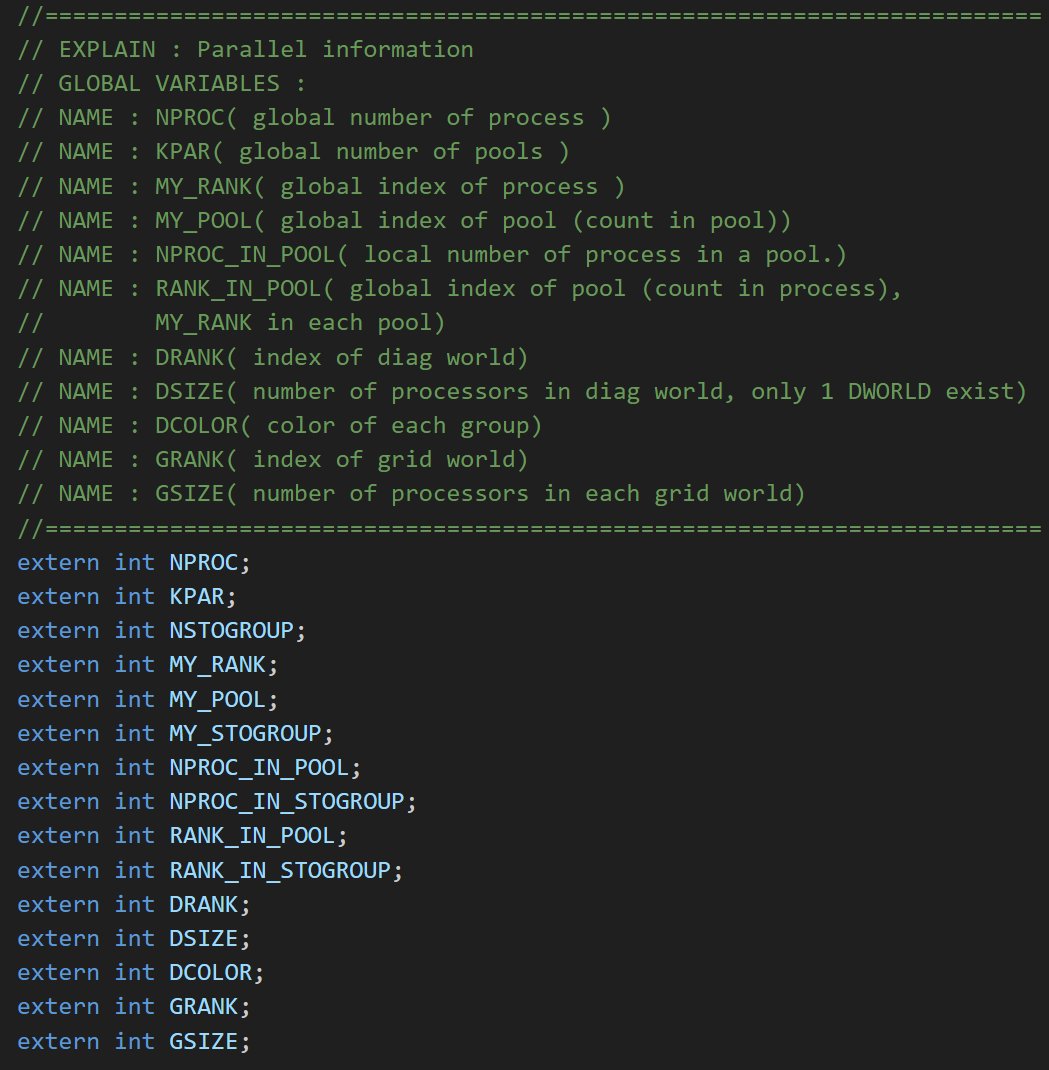Screen dimensions: 1049x1070
Task: Click the "EXPLAIN : Parallel information" comment
Action: [265, 49]
